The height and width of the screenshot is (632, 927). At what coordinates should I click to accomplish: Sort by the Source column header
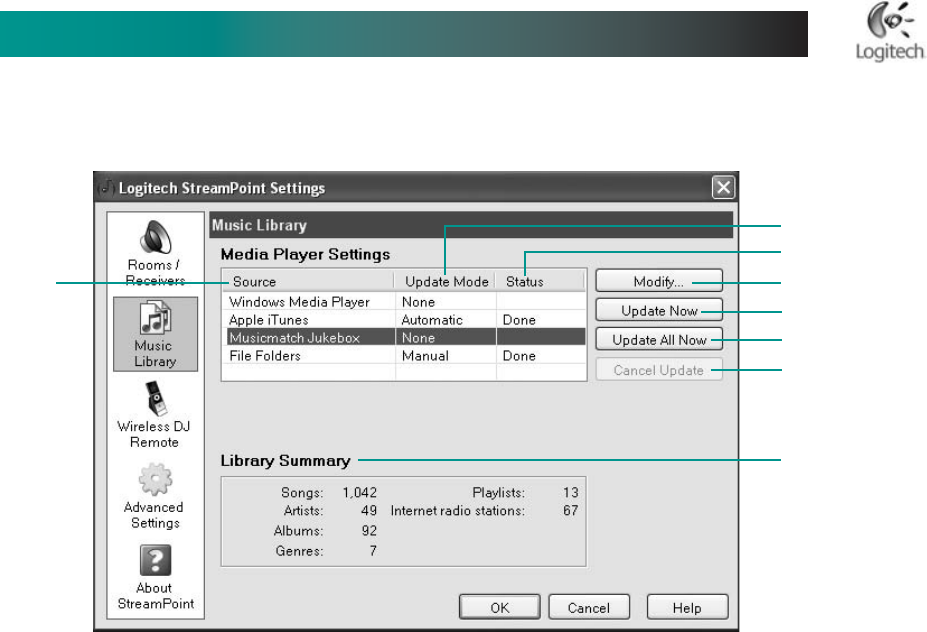tap(308, 281)
